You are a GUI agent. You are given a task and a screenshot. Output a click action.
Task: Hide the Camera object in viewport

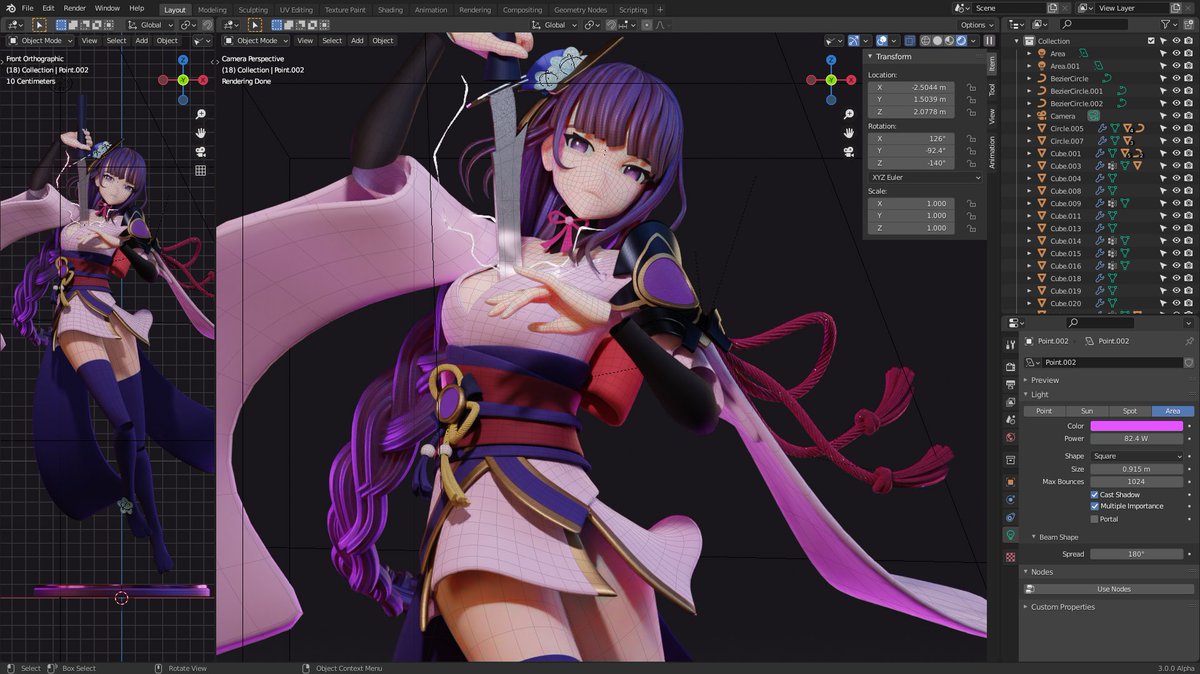click(x=1176, y=116)
